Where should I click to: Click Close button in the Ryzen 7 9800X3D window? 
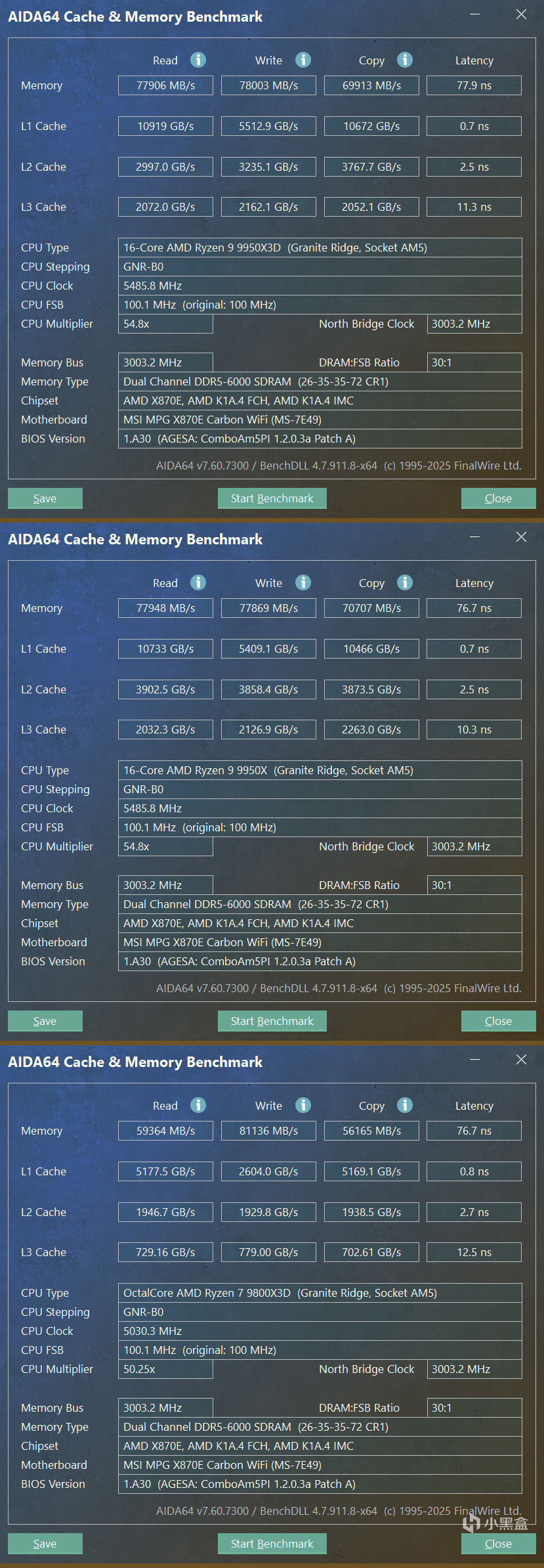coord(499,1544)
